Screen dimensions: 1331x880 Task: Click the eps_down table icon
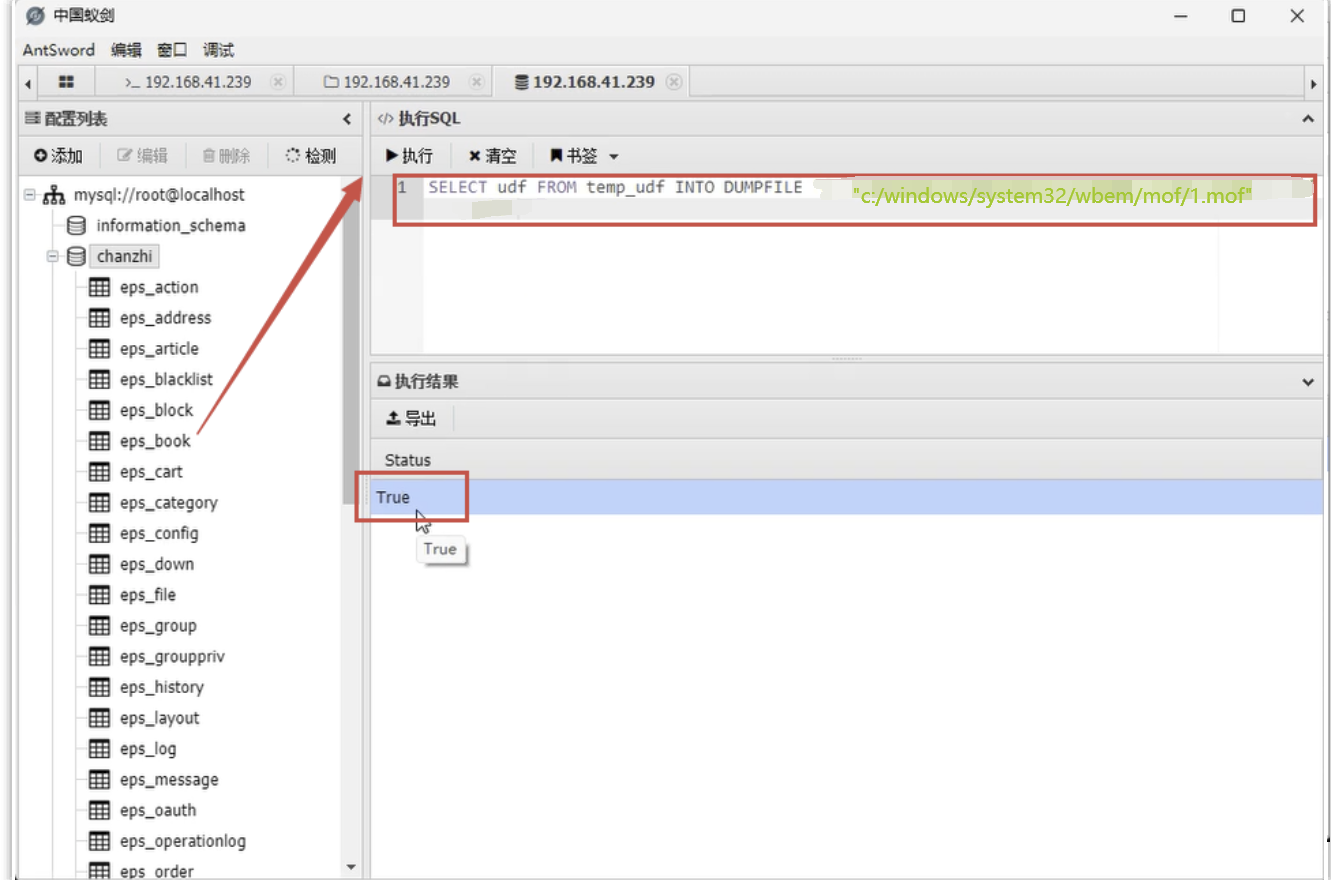[x=100, y=564]
